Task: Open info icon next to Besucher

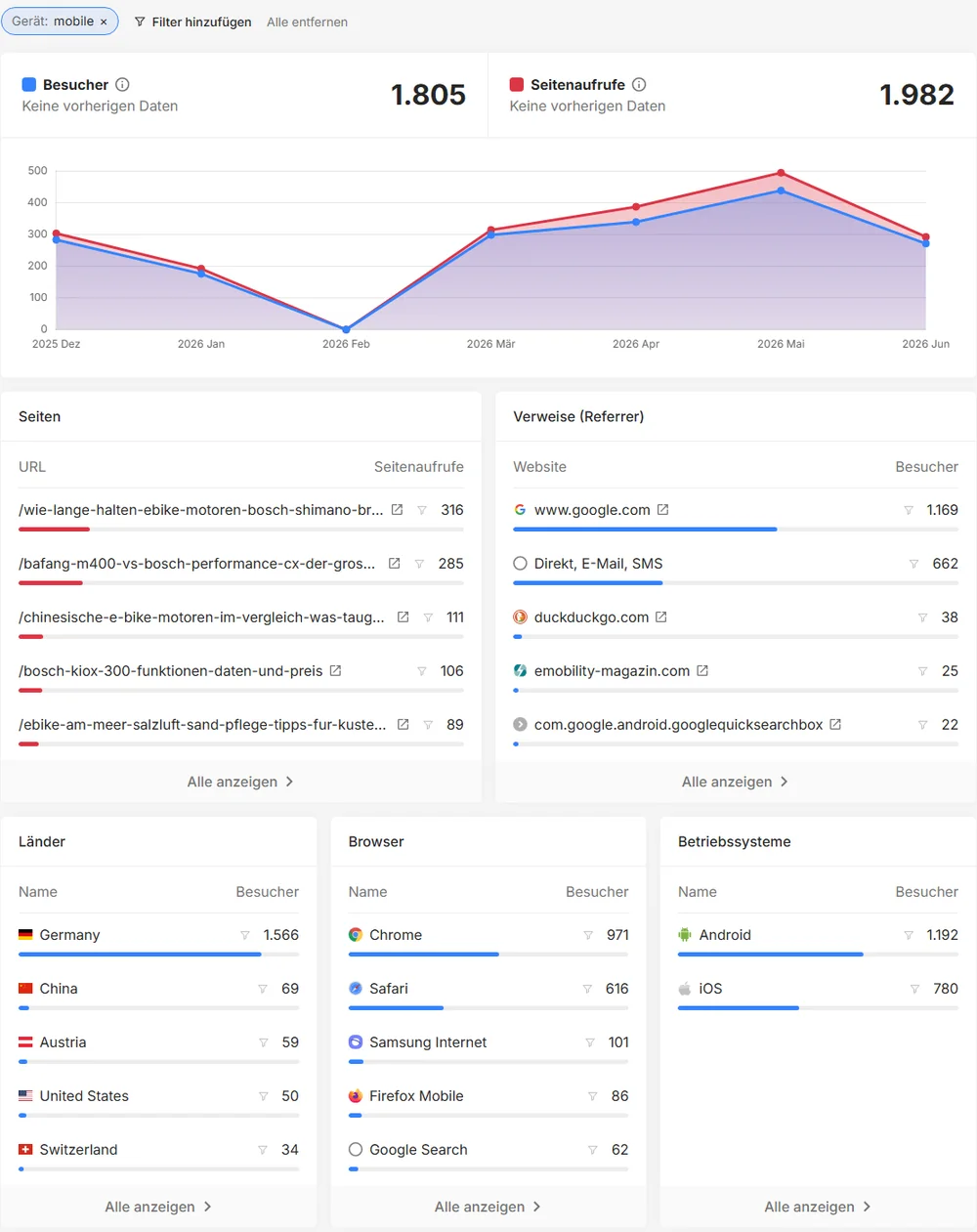Action: [x=122, y=85]
